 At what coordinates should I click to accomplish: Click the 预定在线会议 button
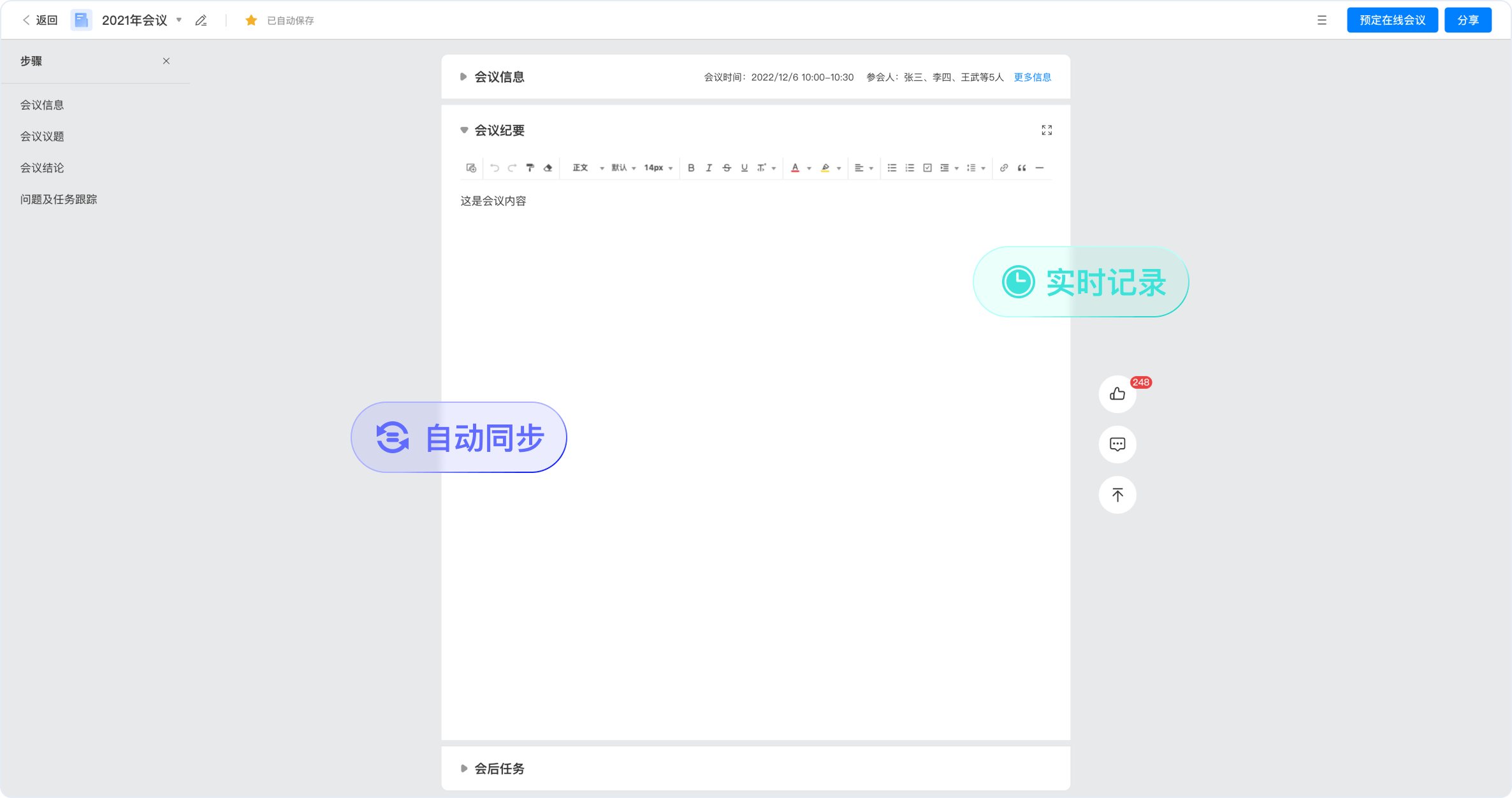(x=1392, y=20)
